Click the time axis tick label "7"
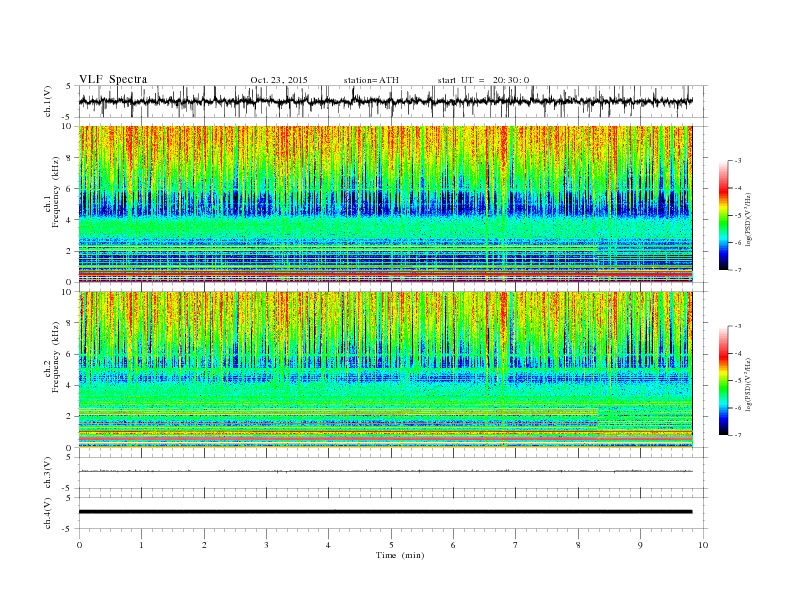This screenshot has height=612, width=792. (516, 545)
